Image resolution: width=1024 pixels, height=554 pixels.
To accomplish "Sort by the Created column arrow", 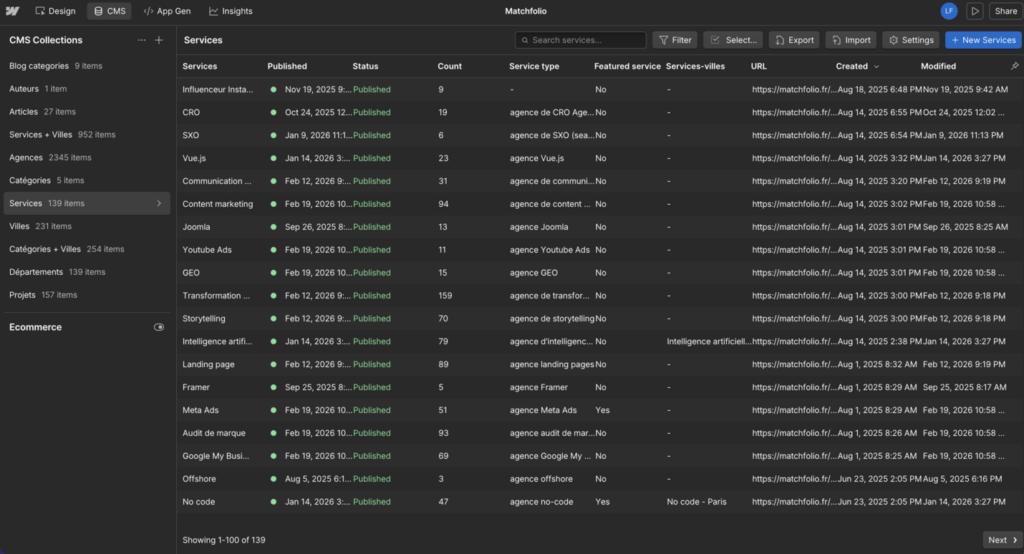I will coord(876,67).
